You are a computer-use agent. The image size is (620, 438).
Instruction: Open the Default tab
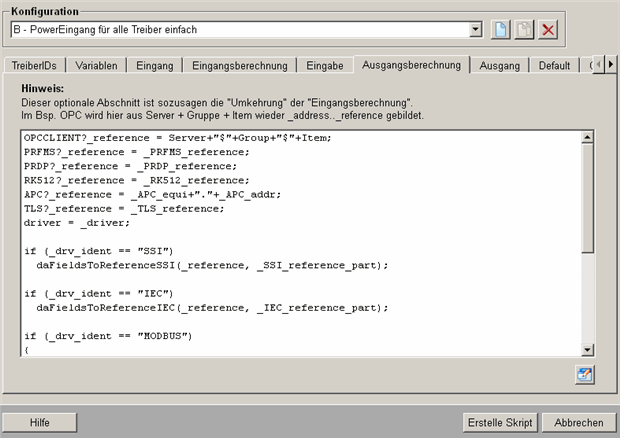click(554, 66)
